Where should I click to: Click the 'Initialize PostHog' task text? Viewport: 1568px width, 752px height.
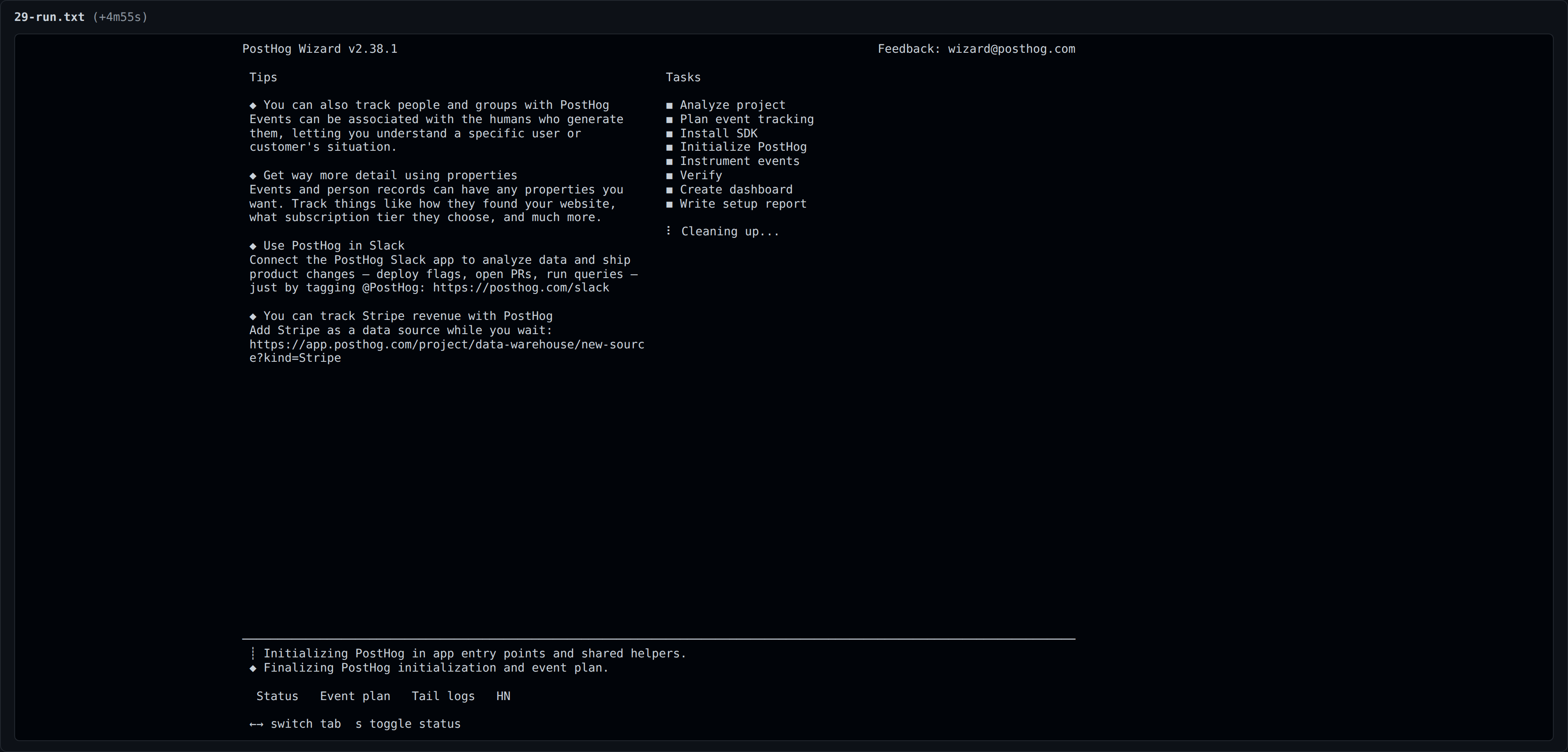(x=743, y=147)
